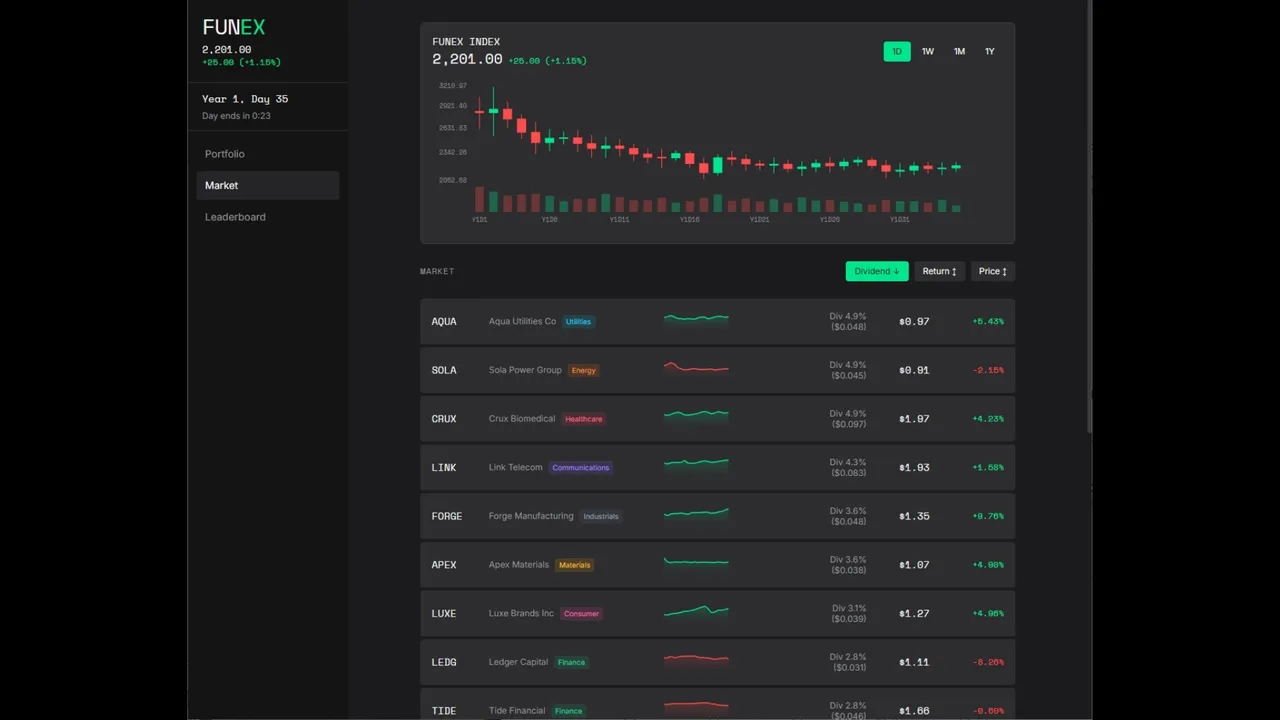Screen dimensions: 1280x720
Task: Click Link Telecom company name
Action: 516,467
